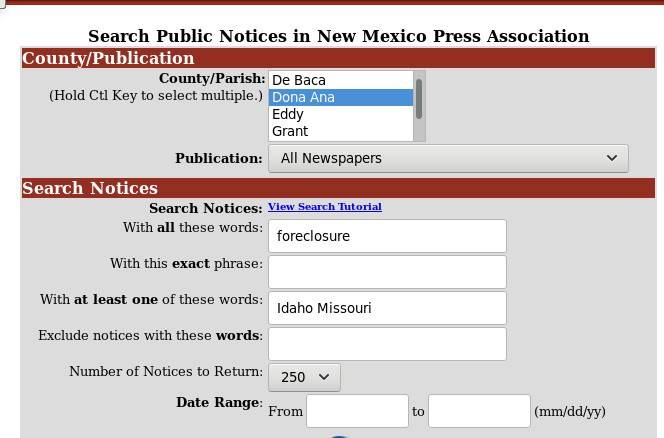Click the Search Public Notices page title
Screen dimensions: 664x438
point(338,36)
